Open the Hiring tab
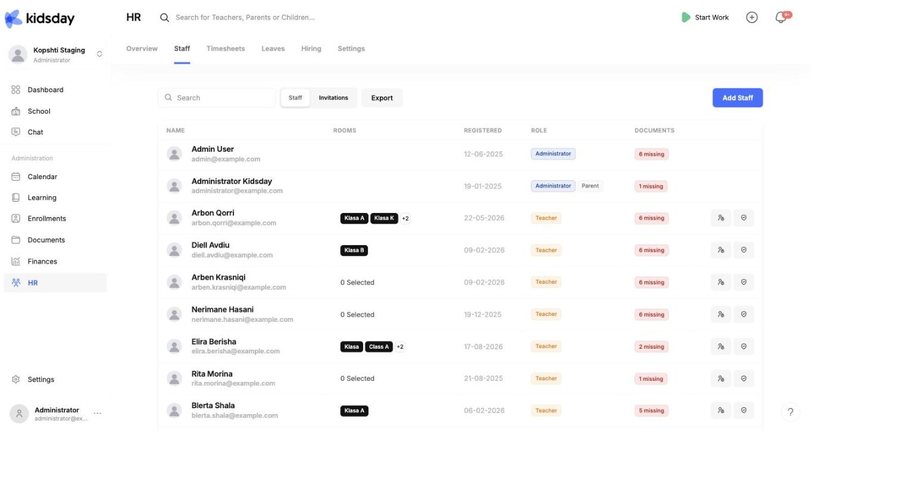Image resolution: width=900 pixels, height=479 pixels. (x=311, y=49)
